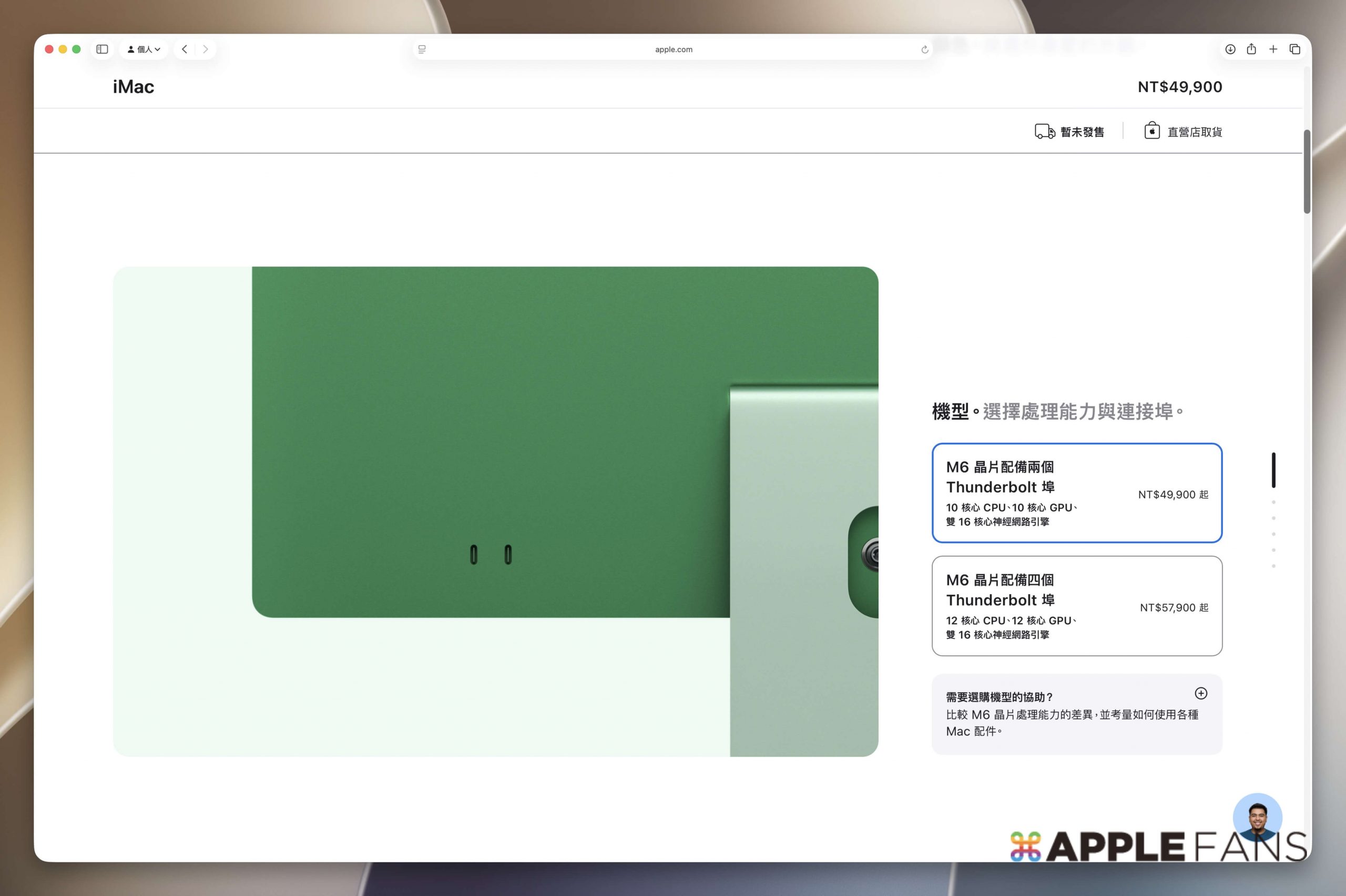The height and width of the screenshot is (896, 1346).
Task: Click the active section progress indicator bar
Action: click(1273, 470)
